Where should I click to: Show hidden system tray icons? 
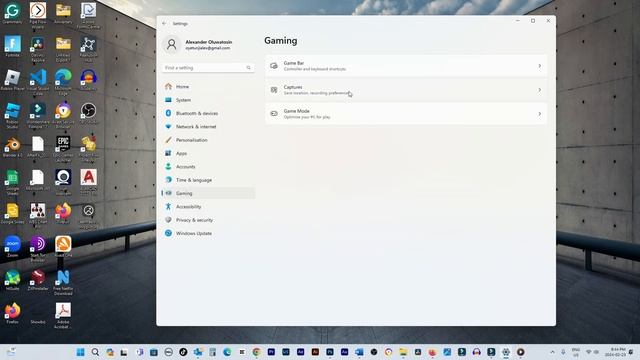(x=552, y=352)
